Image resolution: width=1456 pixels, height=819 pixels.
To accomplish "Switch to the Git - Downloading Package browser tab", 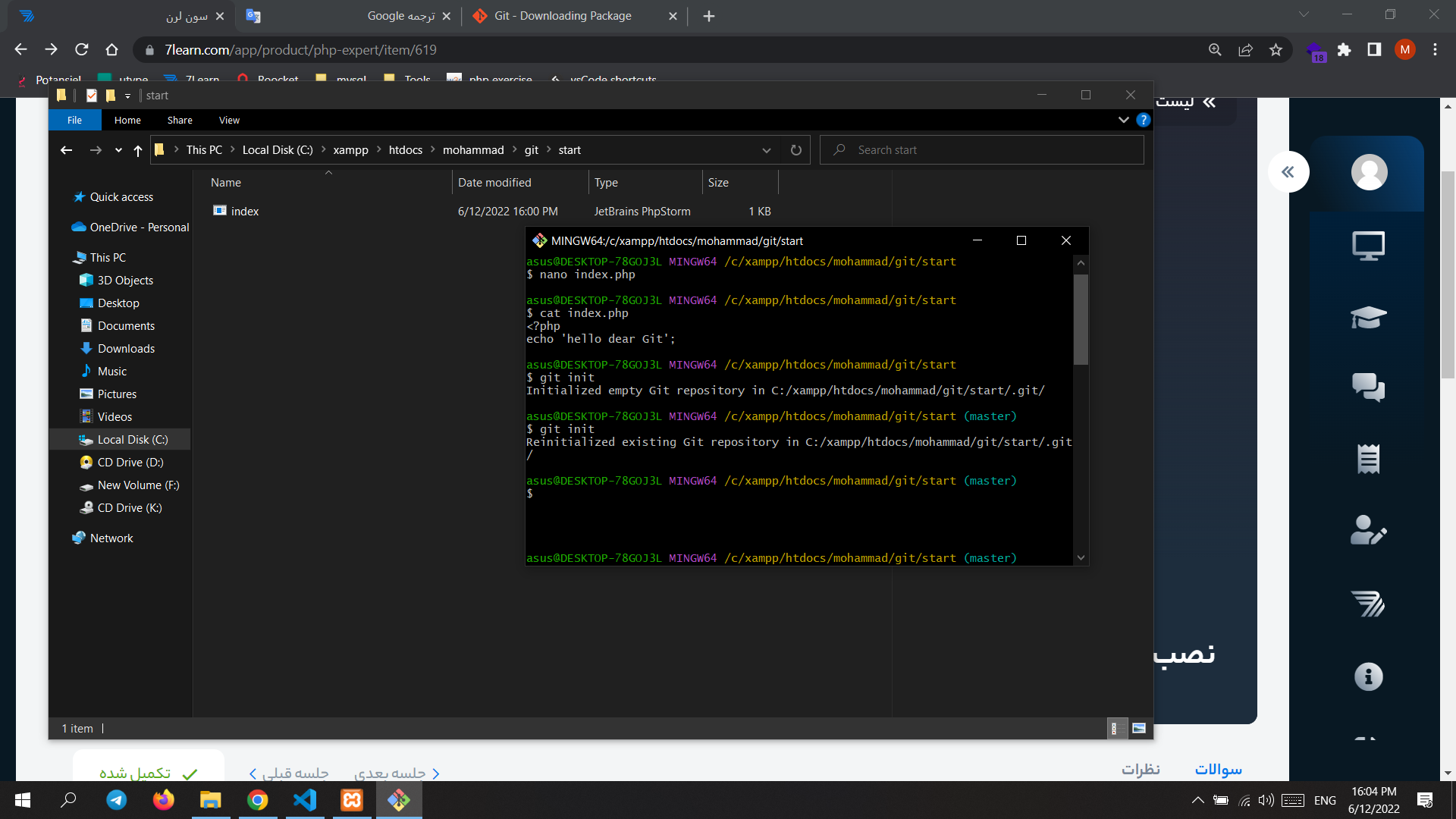I will click(x=562, y=15).
